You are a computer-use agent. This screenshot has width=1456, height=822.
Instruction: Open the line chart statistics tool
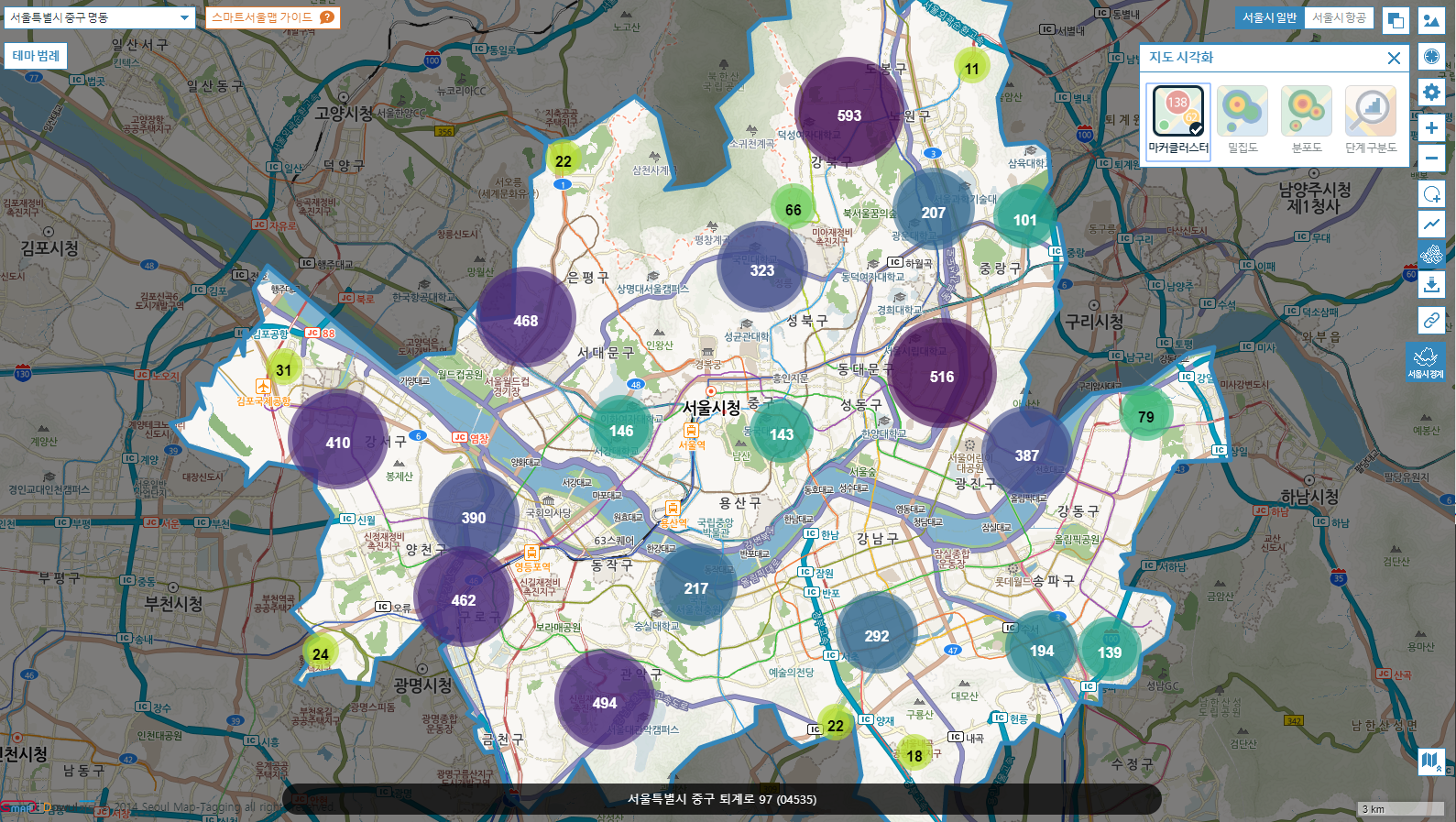(x=1431, y=224)
